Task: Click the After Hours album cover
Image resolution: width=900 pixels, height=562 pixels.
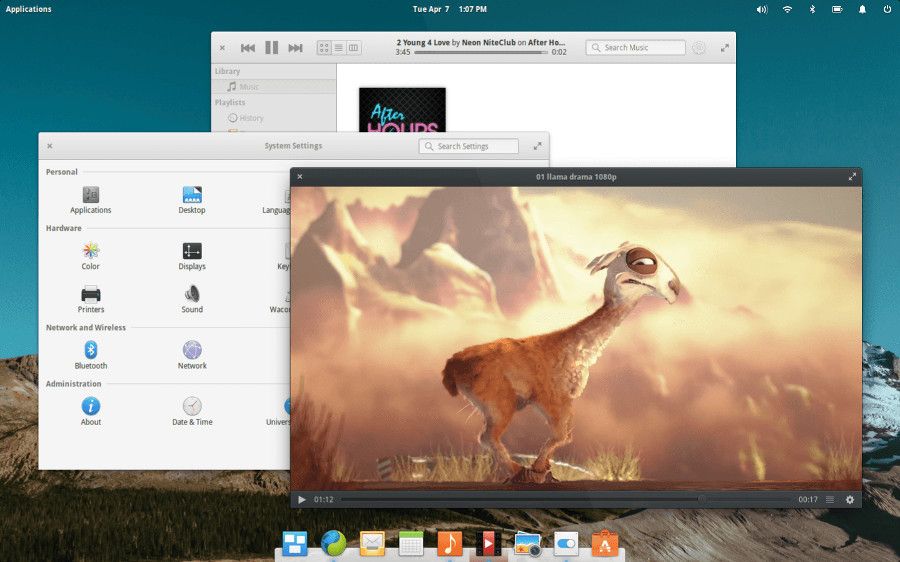Action: [x=402, y=110]
